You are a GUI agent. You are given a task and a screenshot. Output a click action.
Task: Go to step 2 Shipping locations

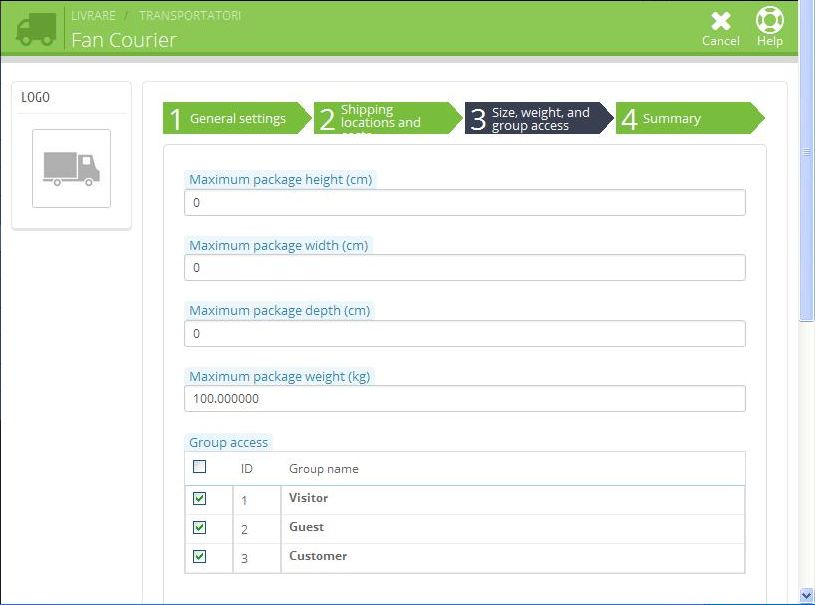click(x=388, y=119)
